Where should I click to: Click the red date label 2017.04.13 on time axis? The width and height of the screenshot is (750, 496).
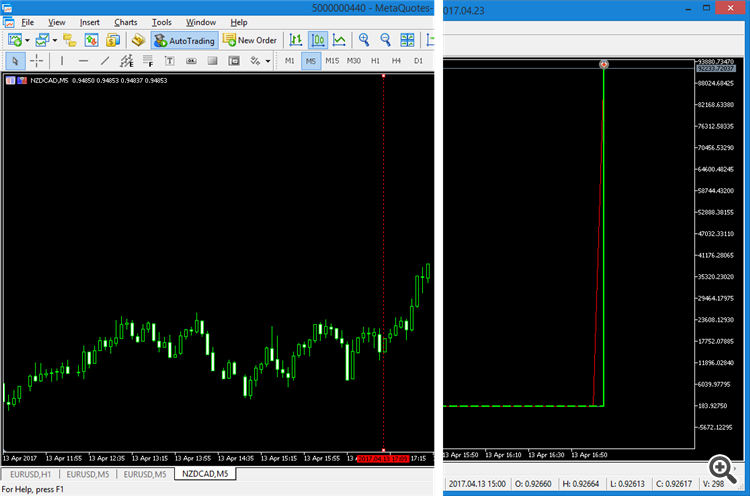[x=383, y=459]
